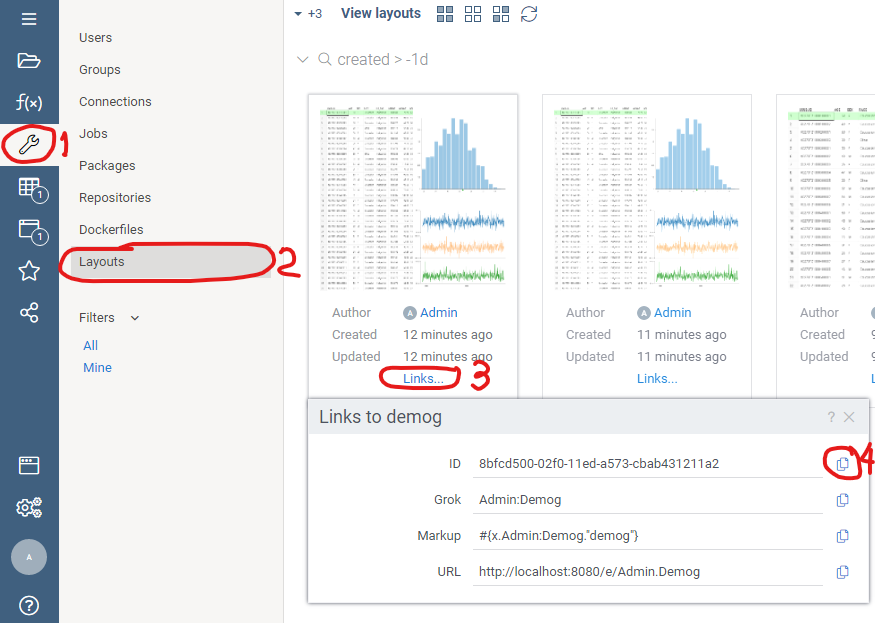Open the settings gear in the sidebar
Viewport: 876px width, 623px height.
pos(28,508)
